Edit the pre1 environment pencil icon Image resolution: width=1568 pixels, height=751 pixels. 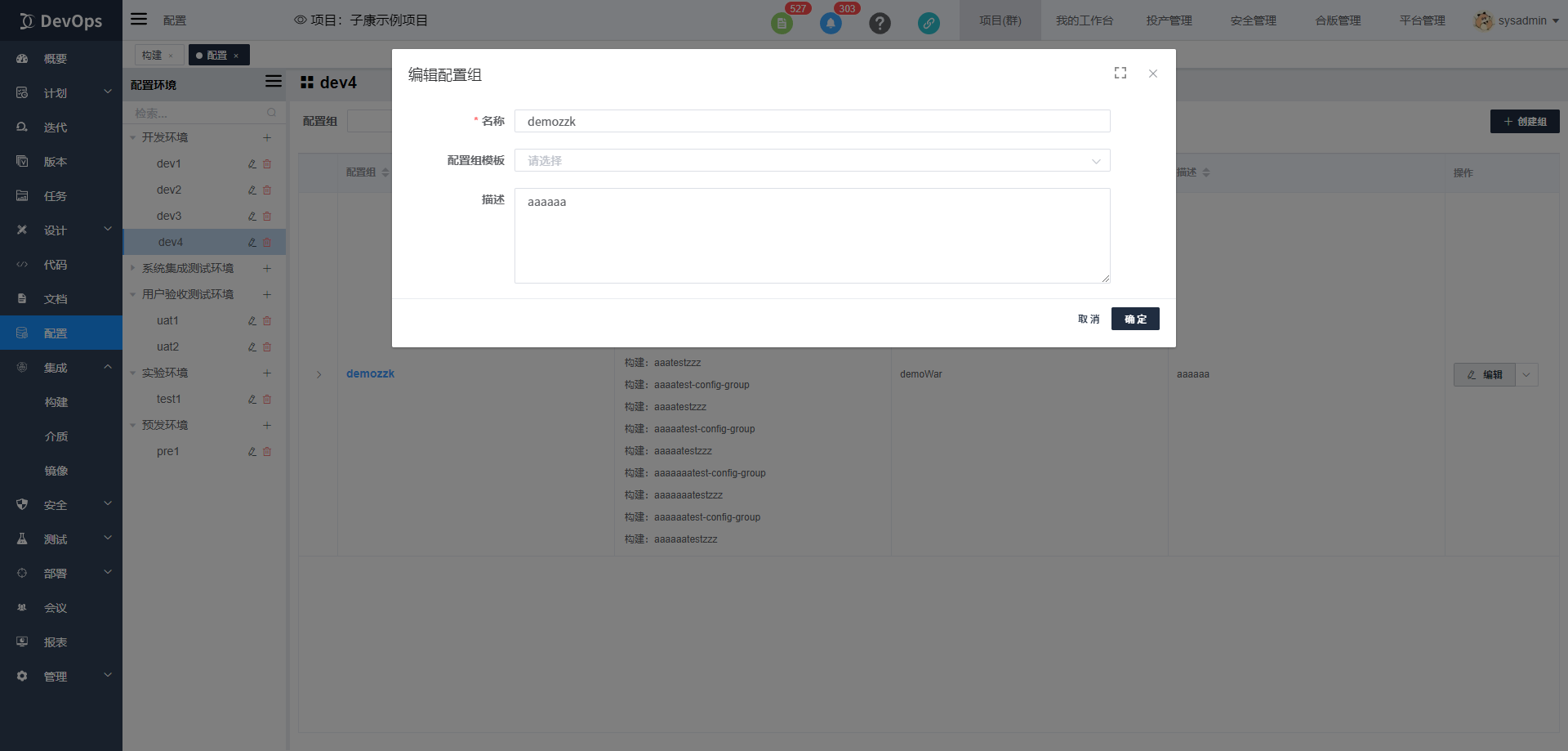click(252, 452)
